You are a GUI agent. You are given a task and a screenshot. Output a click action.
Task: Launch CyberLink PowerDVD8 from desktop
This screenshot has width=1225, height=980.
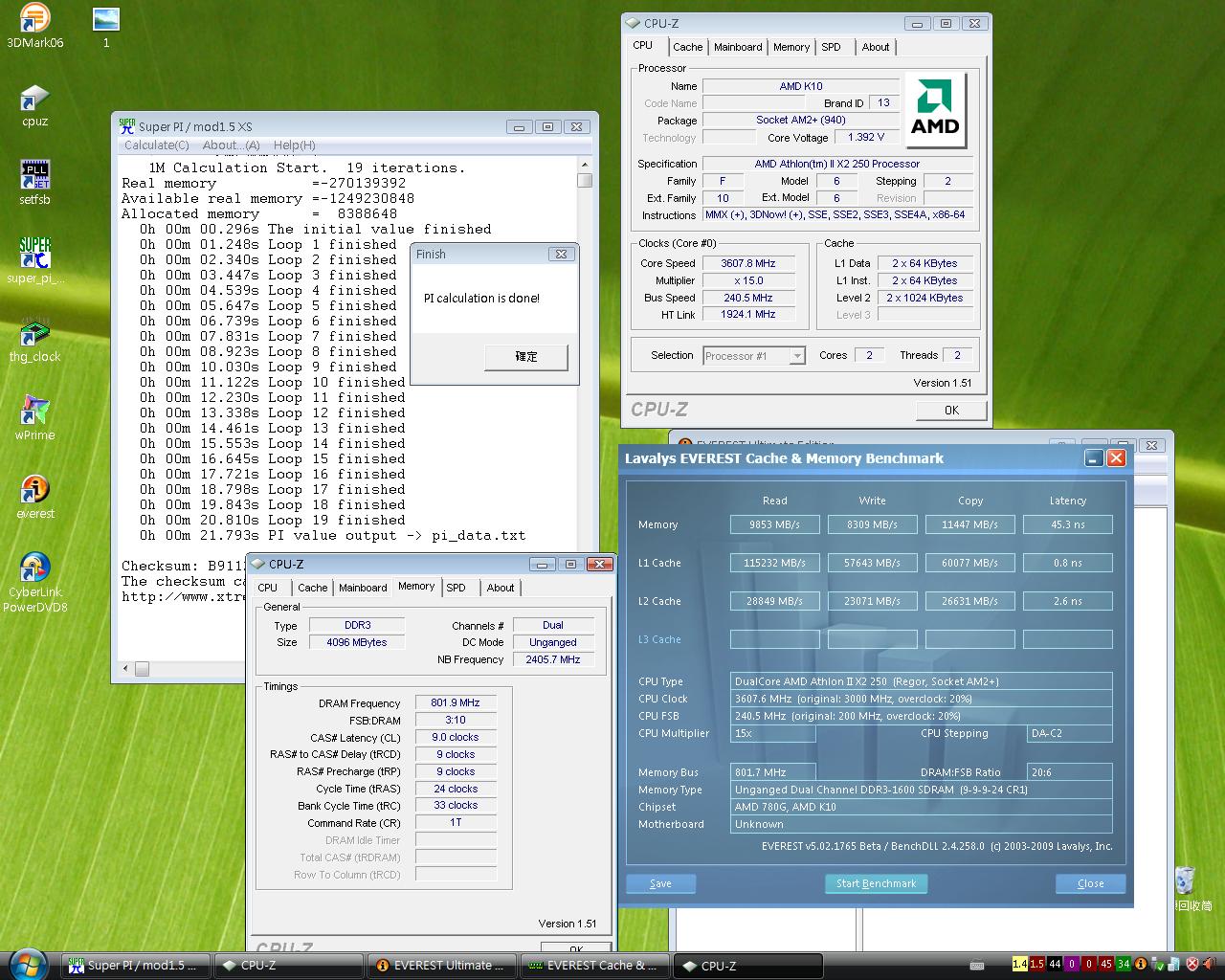[34, 582]
